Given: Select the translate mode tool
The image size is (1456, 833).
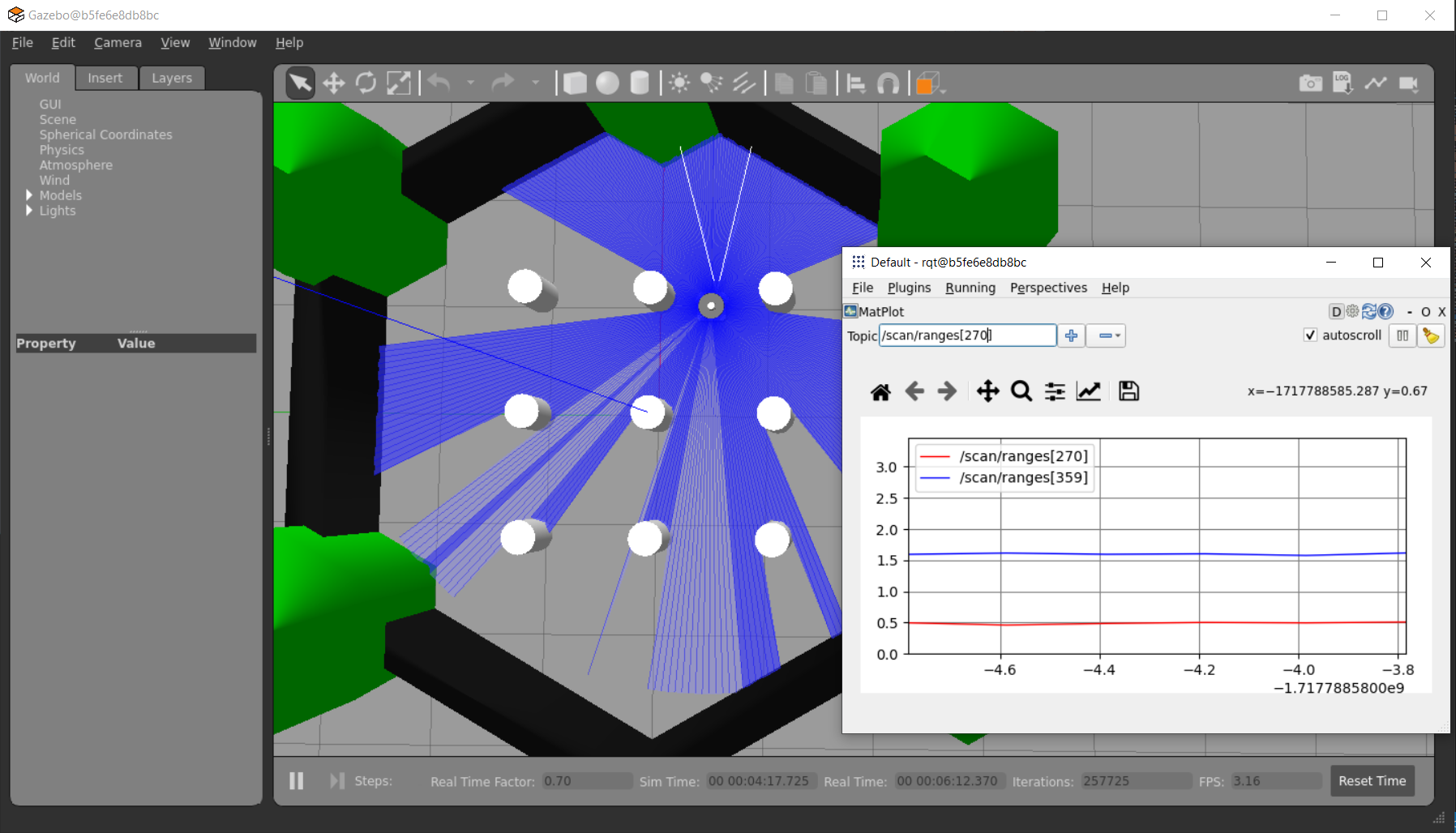Looking at the screenshot, I should point(333,83).
